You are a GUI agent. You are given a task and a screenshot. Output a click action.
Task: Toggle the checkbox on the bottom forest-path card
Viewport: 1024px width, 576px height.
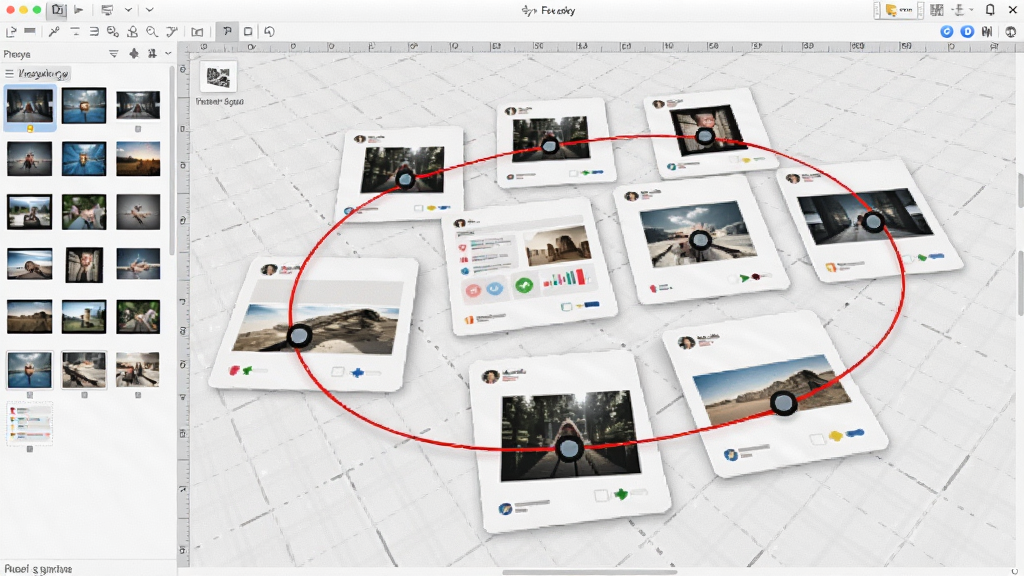point(601,496)
